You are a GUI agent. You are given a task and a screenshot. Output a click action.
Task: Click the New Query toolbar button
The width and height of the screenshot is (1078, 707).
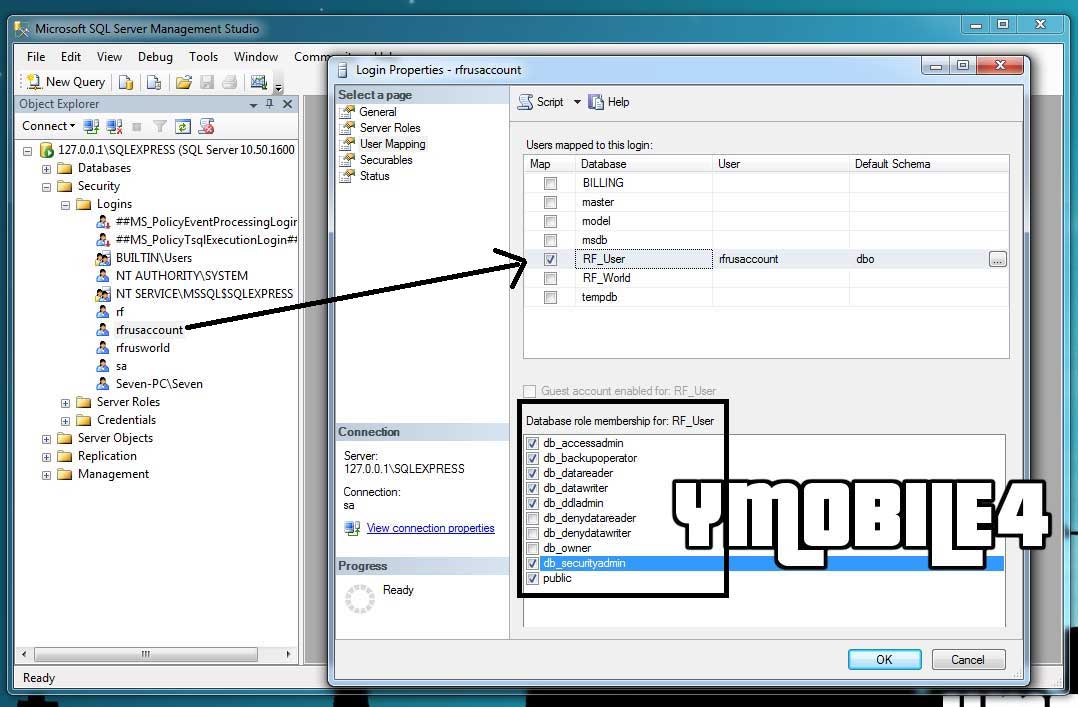point(66,82)
